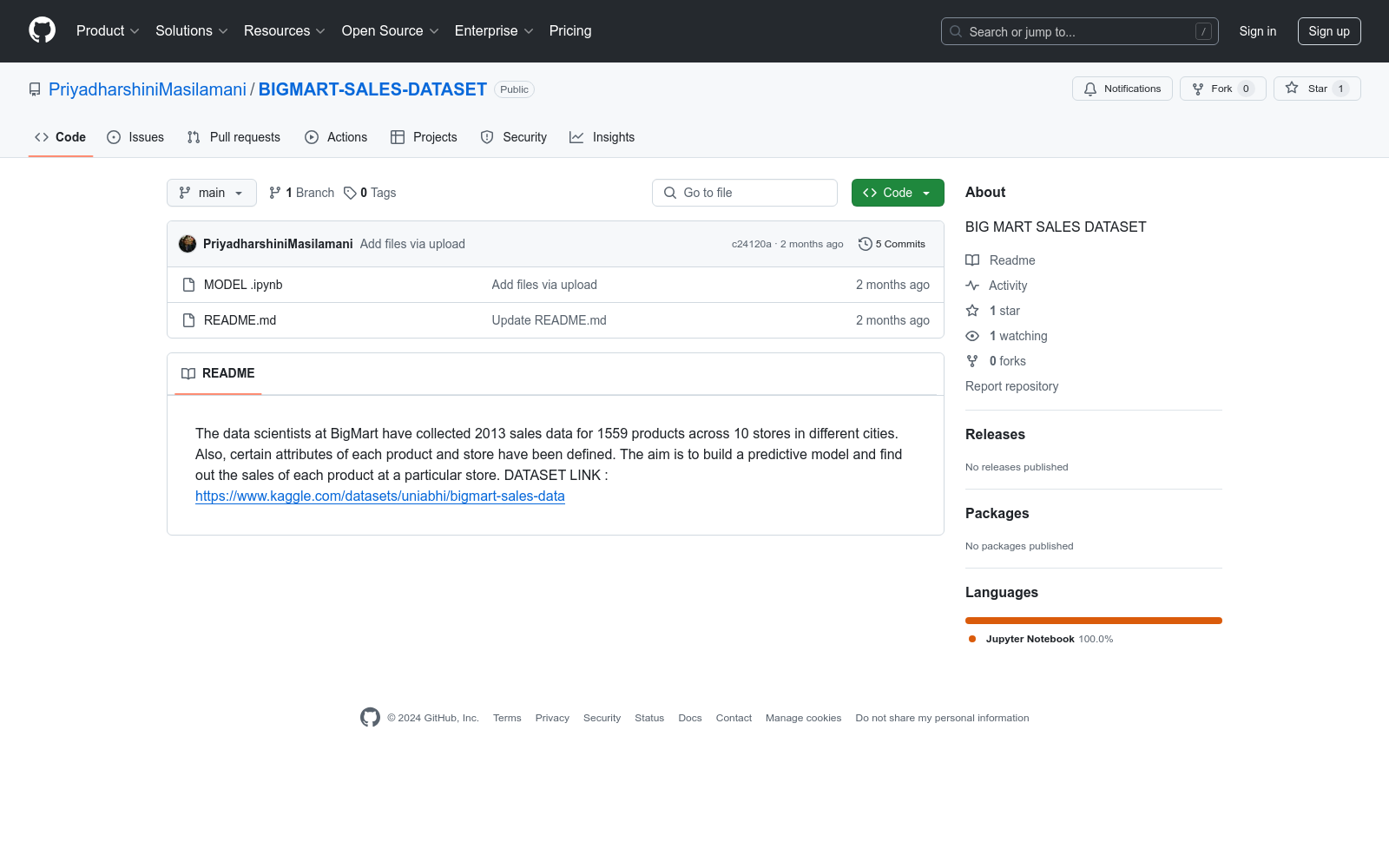The height and width of the screenshot is (868, 1389).
Task: Open the Packages section heading
Action: 997,513
